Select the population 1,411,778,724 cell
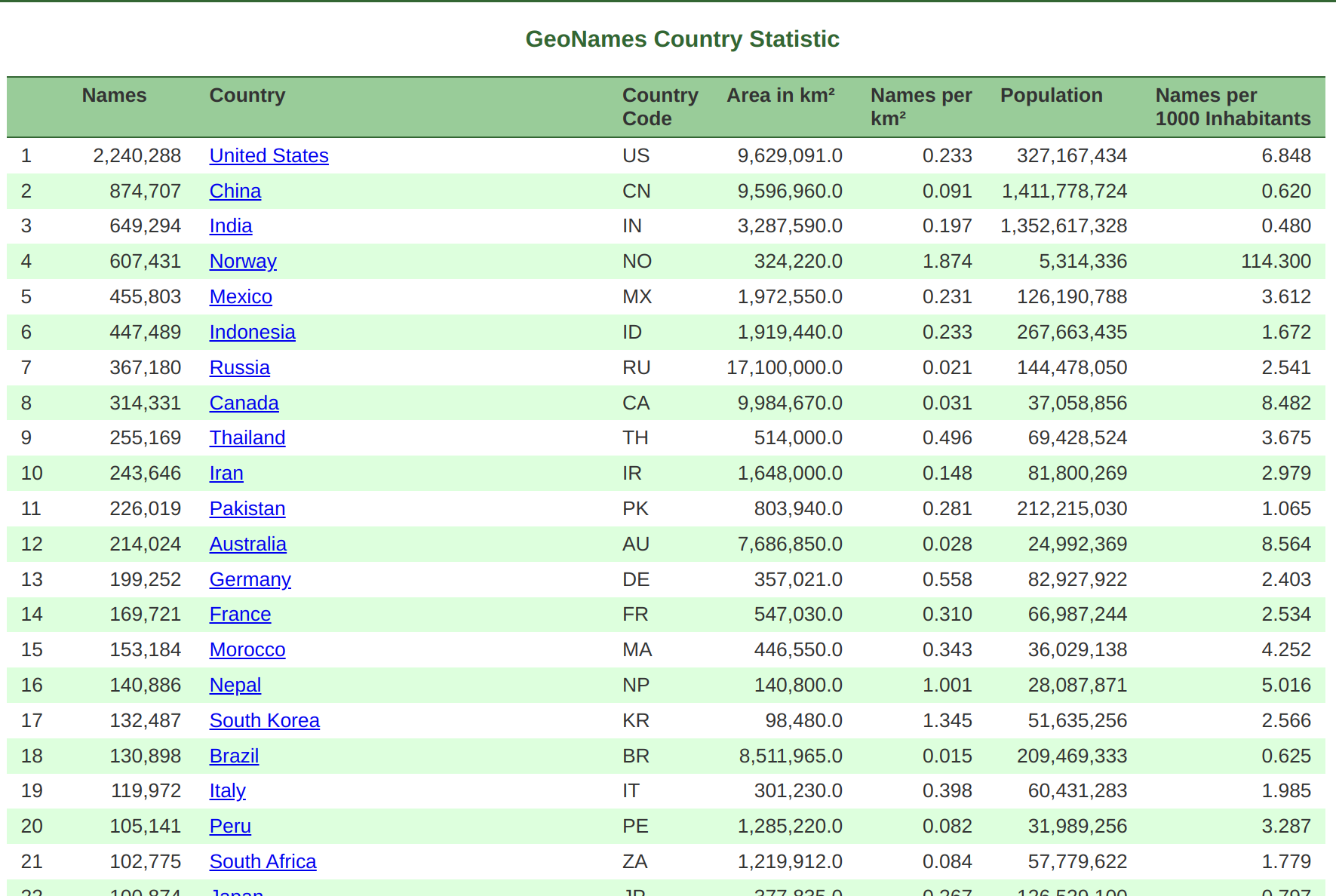1336x896 pixels. [x=1064, y=191]
